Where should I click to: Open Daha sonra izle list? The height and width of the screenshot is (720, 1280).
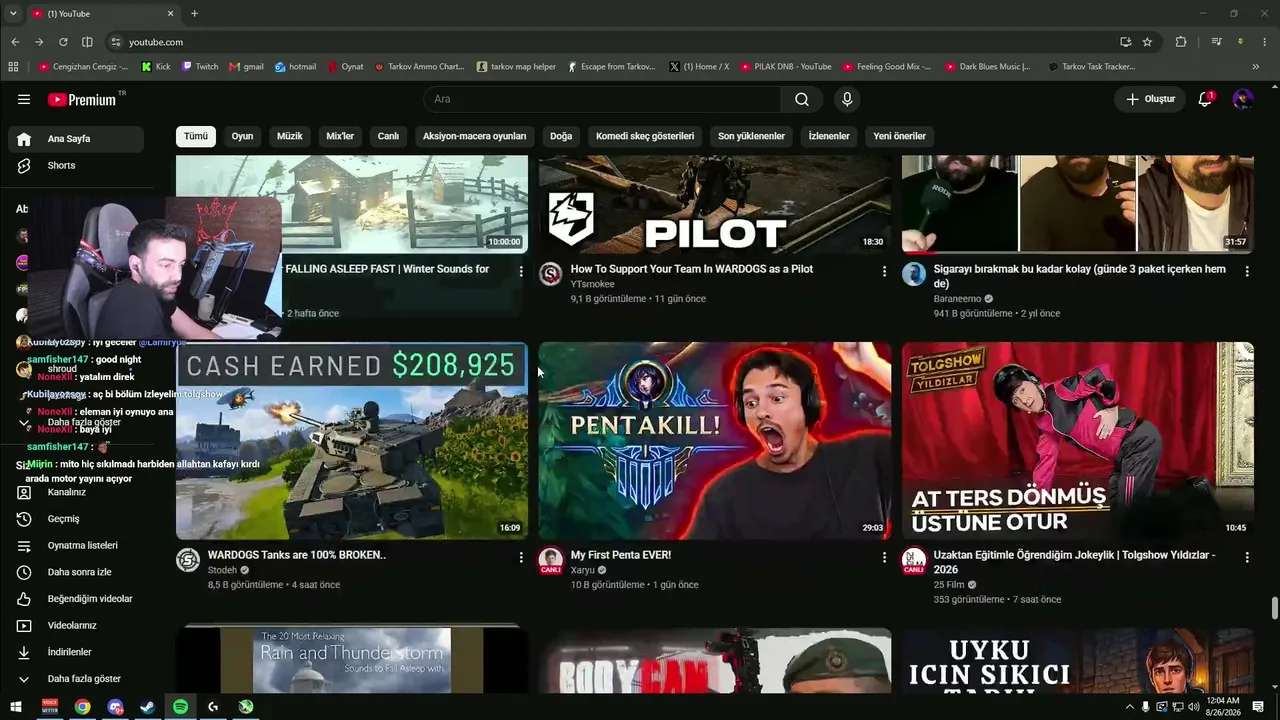(x=76, y=572)
